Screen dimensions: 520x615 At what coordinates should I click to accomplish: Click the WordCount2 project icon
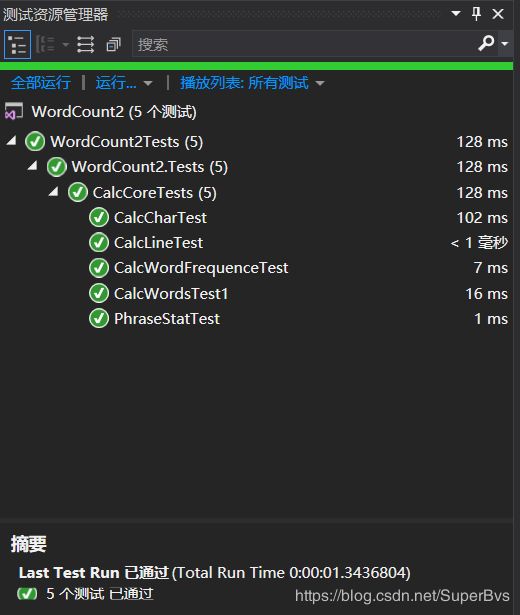tap(14, 111)
